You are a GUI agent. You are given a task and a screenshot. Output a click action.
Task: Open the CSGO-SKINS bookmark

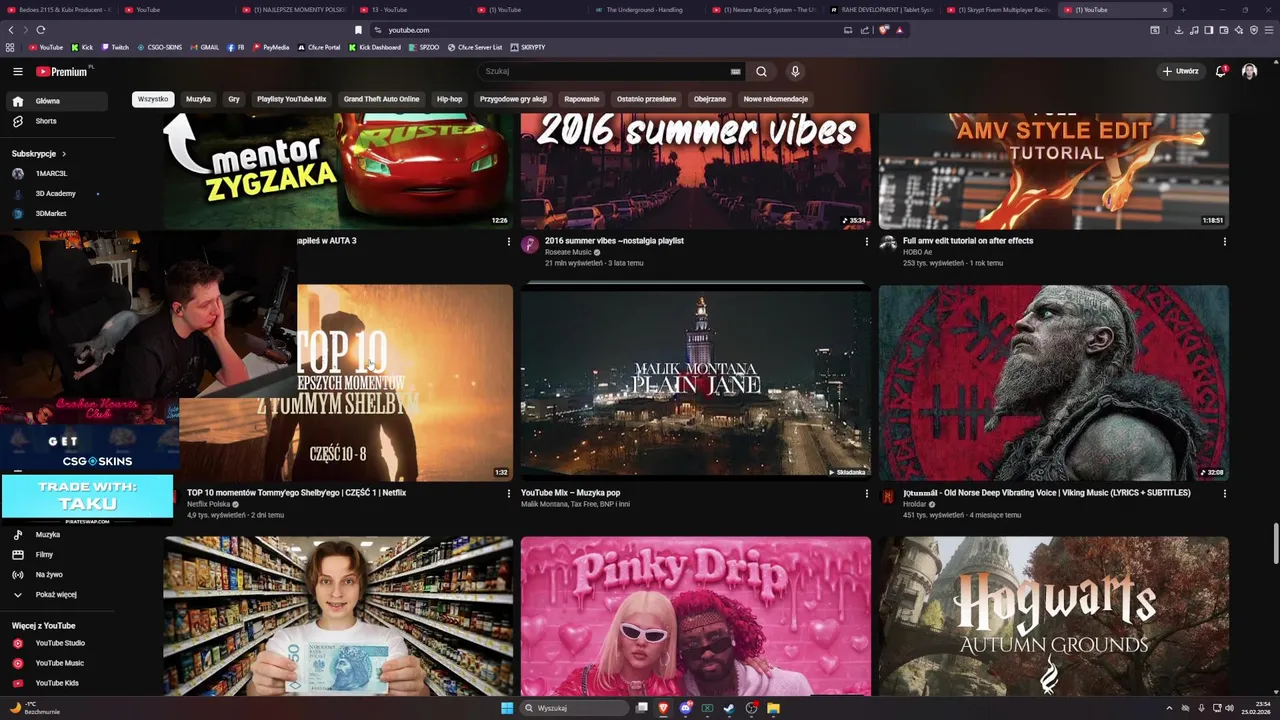coord(159,47)
